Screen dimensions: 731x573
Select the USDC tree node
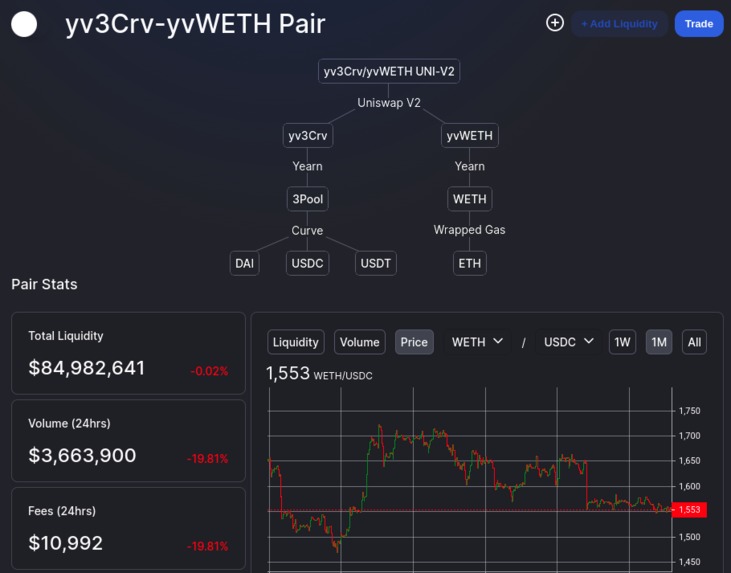click(307, 263)
